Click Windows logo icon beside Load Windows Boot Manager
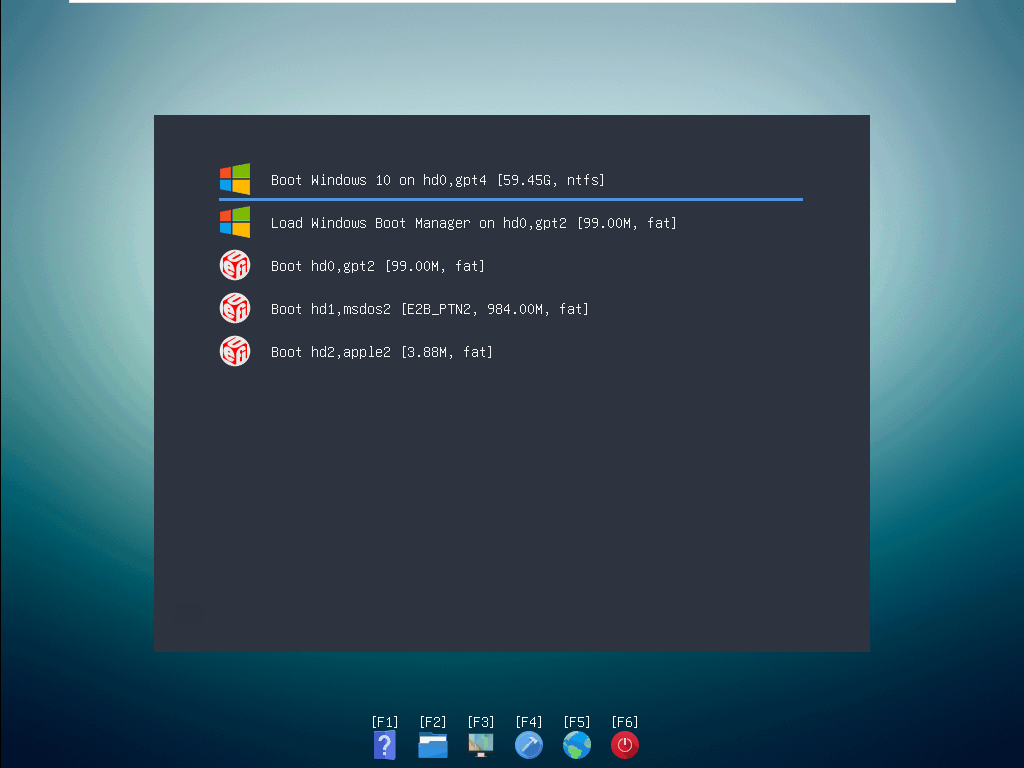Viewport: 1024px width, 768px height. click(235, 222)
